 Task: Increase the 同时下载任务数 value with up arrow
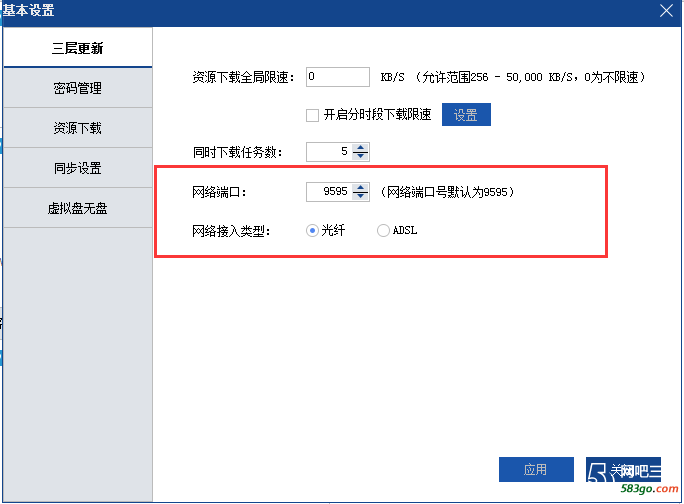[x=361, y=147]
